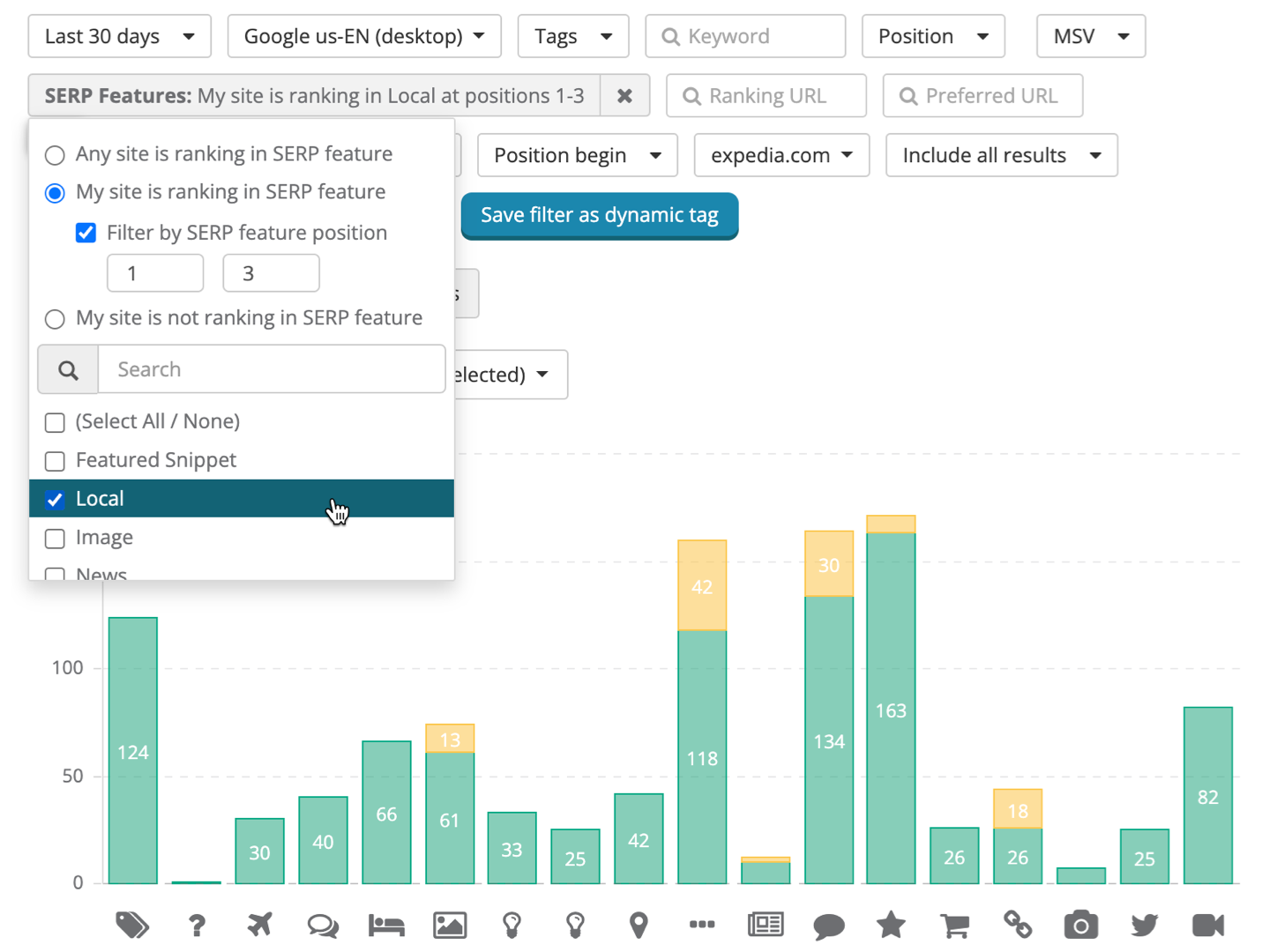Click the SERP feature Search input
The height and width of the screenshot is (952, 1270).
click(272, 369)
